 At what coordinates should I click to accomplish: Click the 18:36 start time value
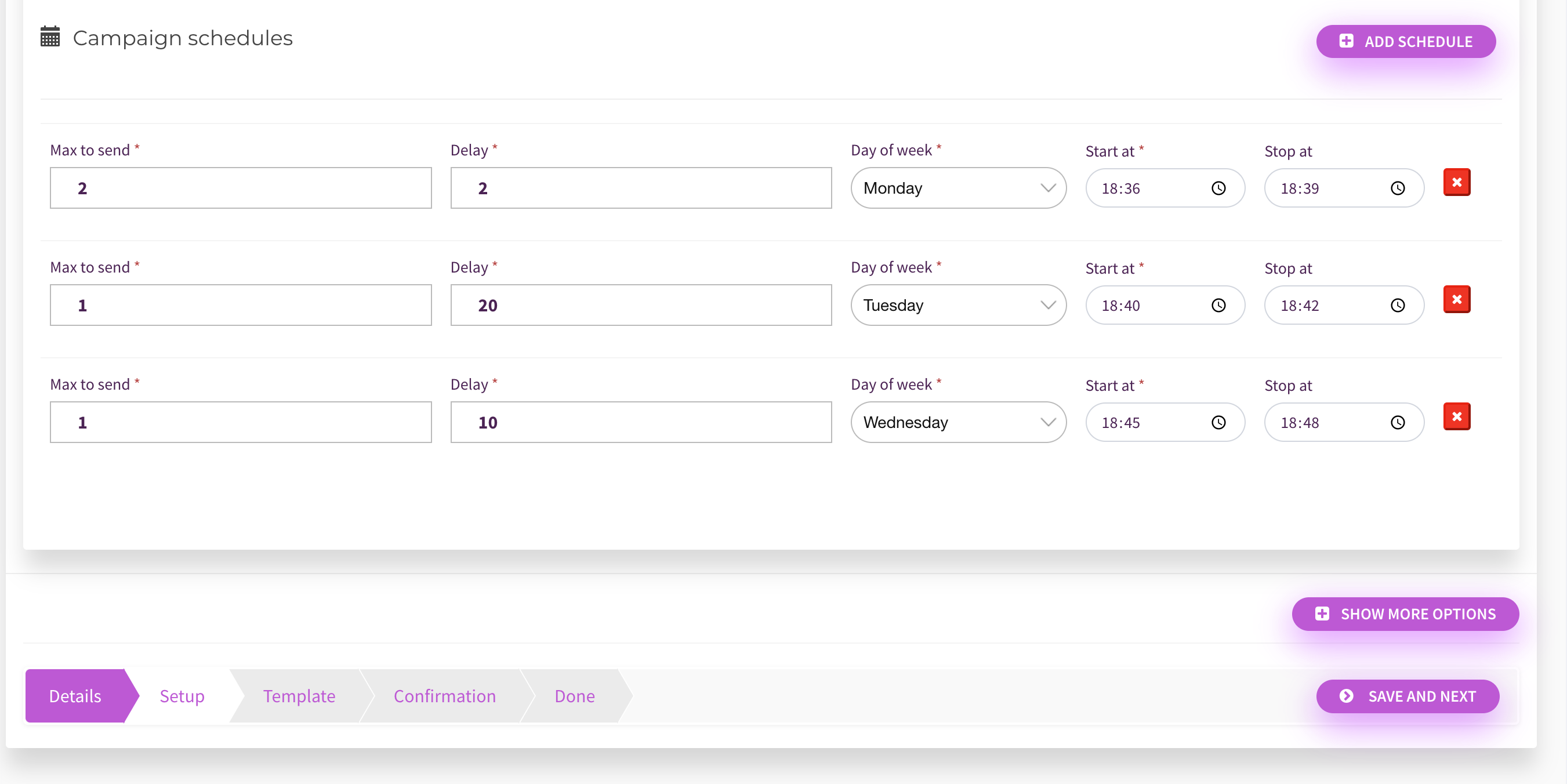(x=1120, y=188)
